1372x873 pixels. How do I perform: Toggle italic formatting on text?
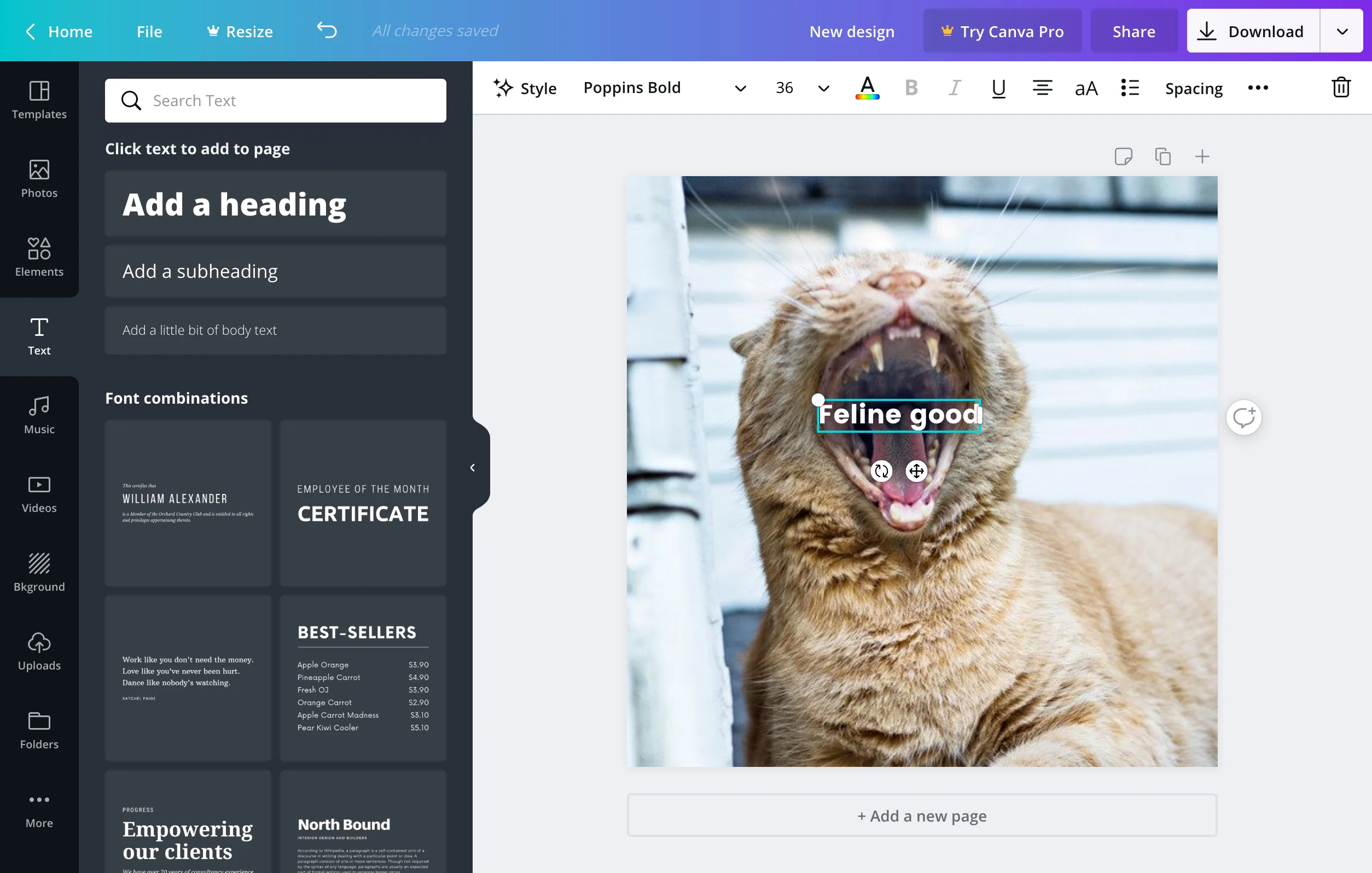(x=954, y=88)
